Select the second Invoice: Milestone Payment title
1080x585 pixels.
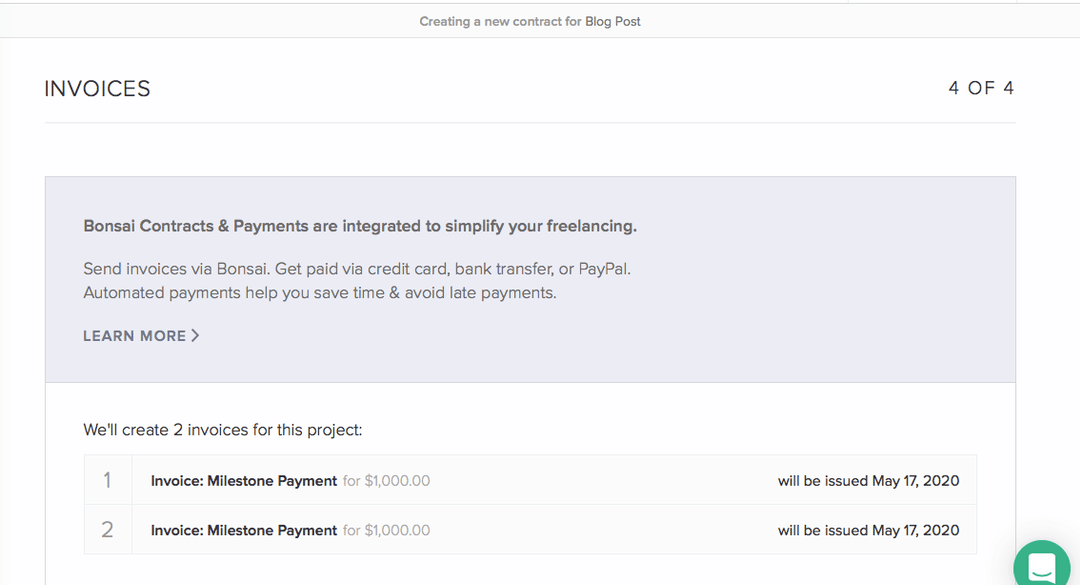(243, 531)
